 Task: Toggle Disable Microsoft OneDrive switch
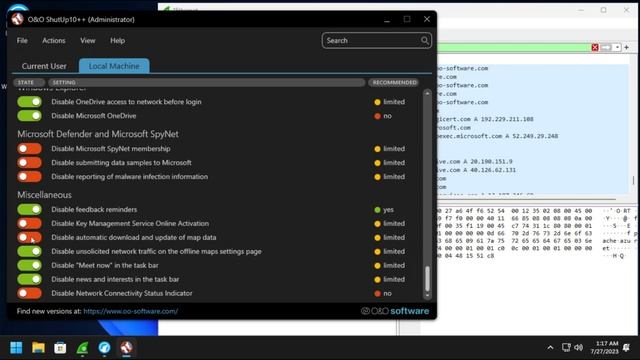(29, 116)
